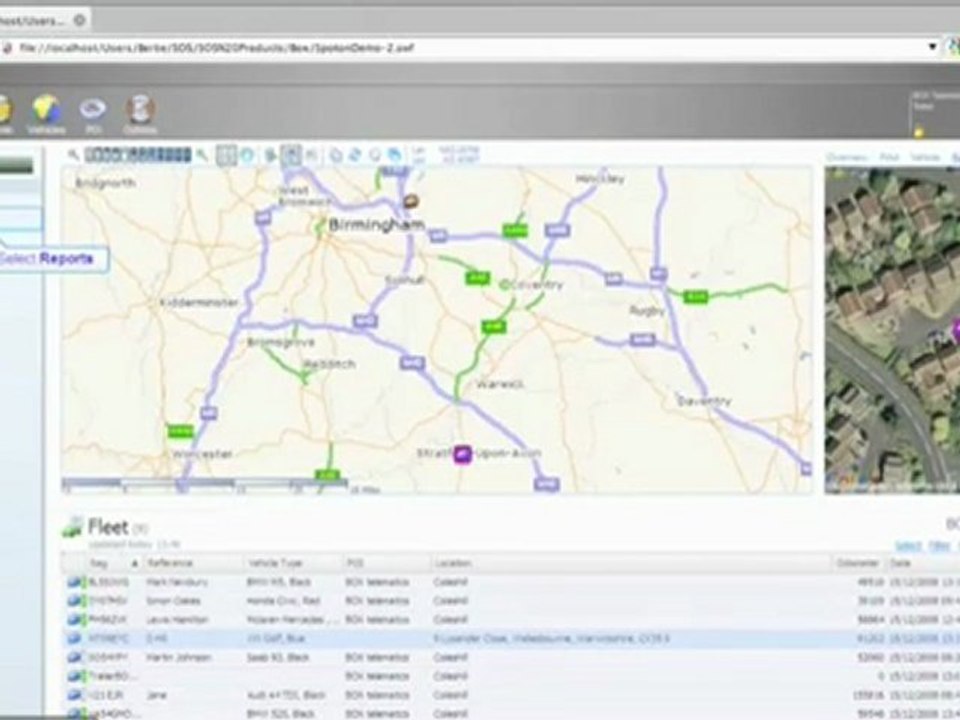Click the zoom-in magnifier right of zoom bar
The height and width of the screenshot is (720, 960).
(x=201, y=155)
